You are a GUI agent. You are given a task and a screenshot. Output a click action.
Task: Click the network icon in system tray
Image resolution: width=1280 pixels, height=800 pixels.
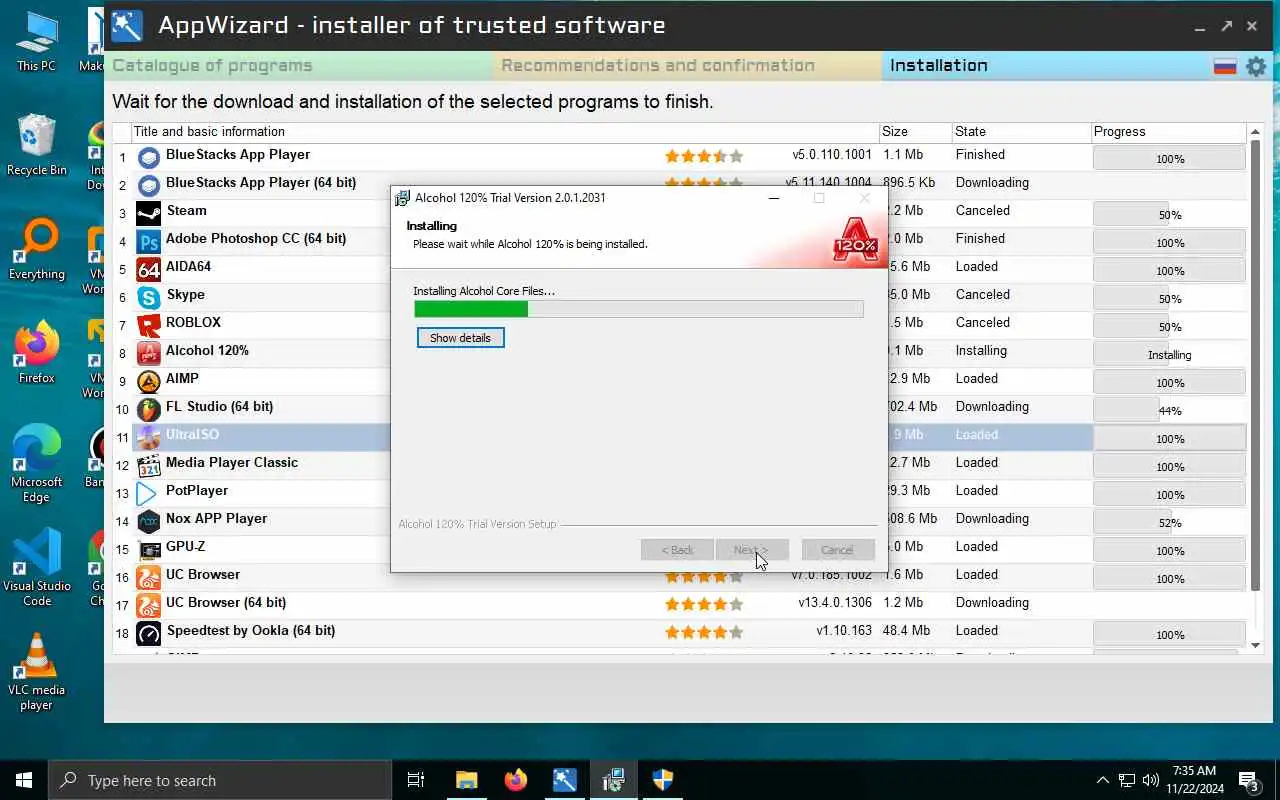1127,780
